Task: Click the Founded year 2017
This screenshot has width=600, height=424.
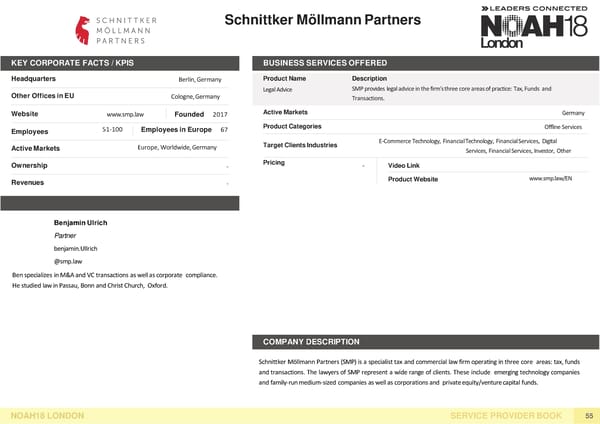Action: coord(220,114)
